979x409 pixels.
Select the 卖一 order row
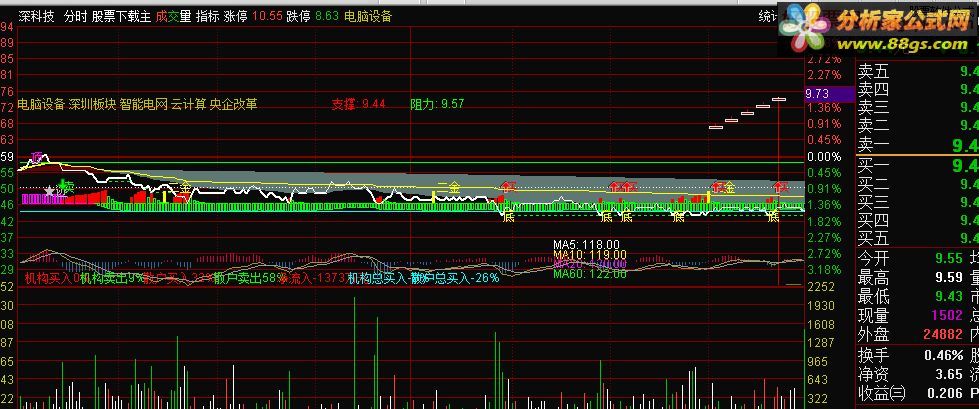pyautogui.click(x=918, y=145)
